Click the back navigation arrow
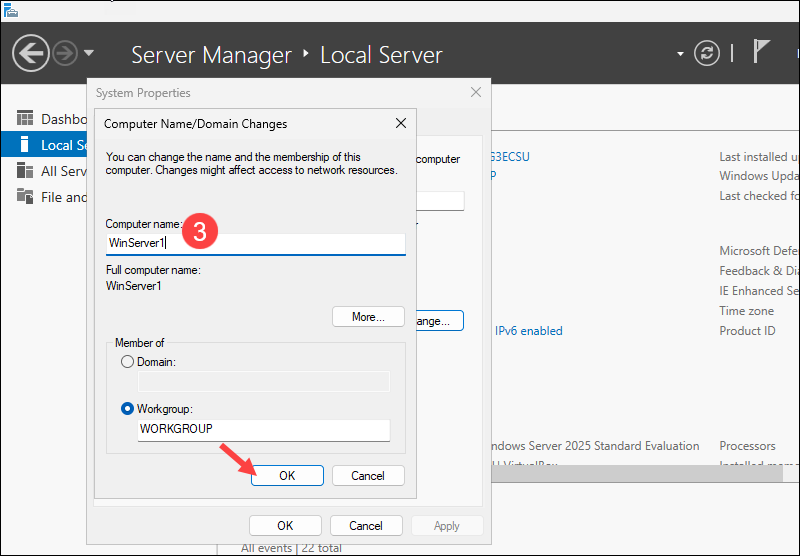This screenshot has width=800, height=556. (31, 53)
